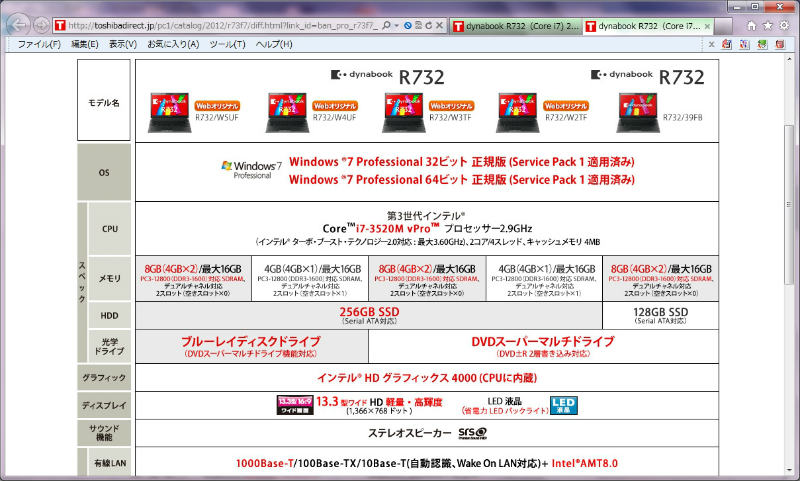Image resolution: width=800 pixels, height=481 pixels.
Task: Click the scrollbar down arrow
Action: 789,470
